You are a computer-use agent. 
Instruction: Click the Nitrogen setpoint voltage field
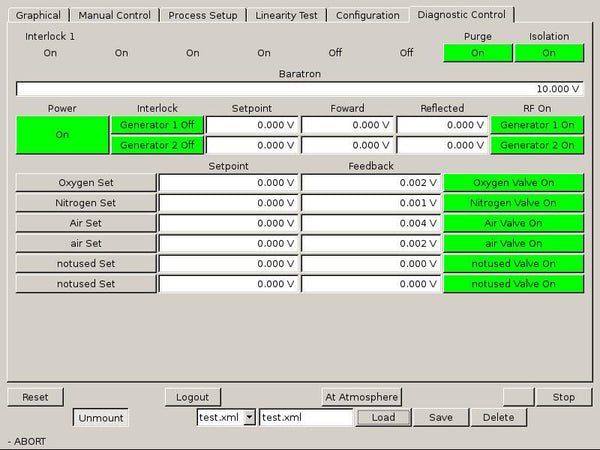[228, 203]
